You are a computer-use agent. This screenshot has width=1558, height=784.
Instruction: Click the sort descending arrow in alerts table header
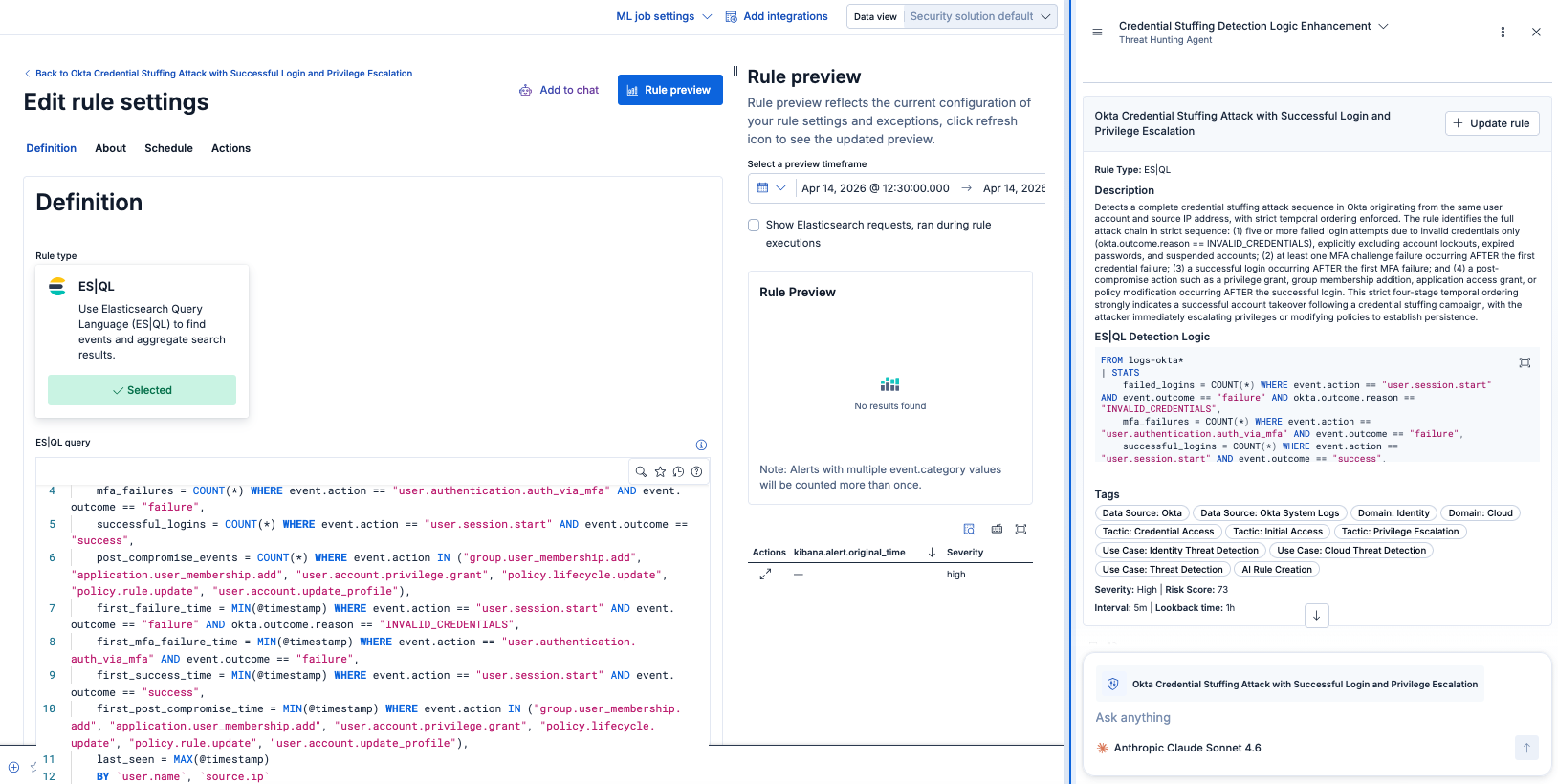click(932, 553)
